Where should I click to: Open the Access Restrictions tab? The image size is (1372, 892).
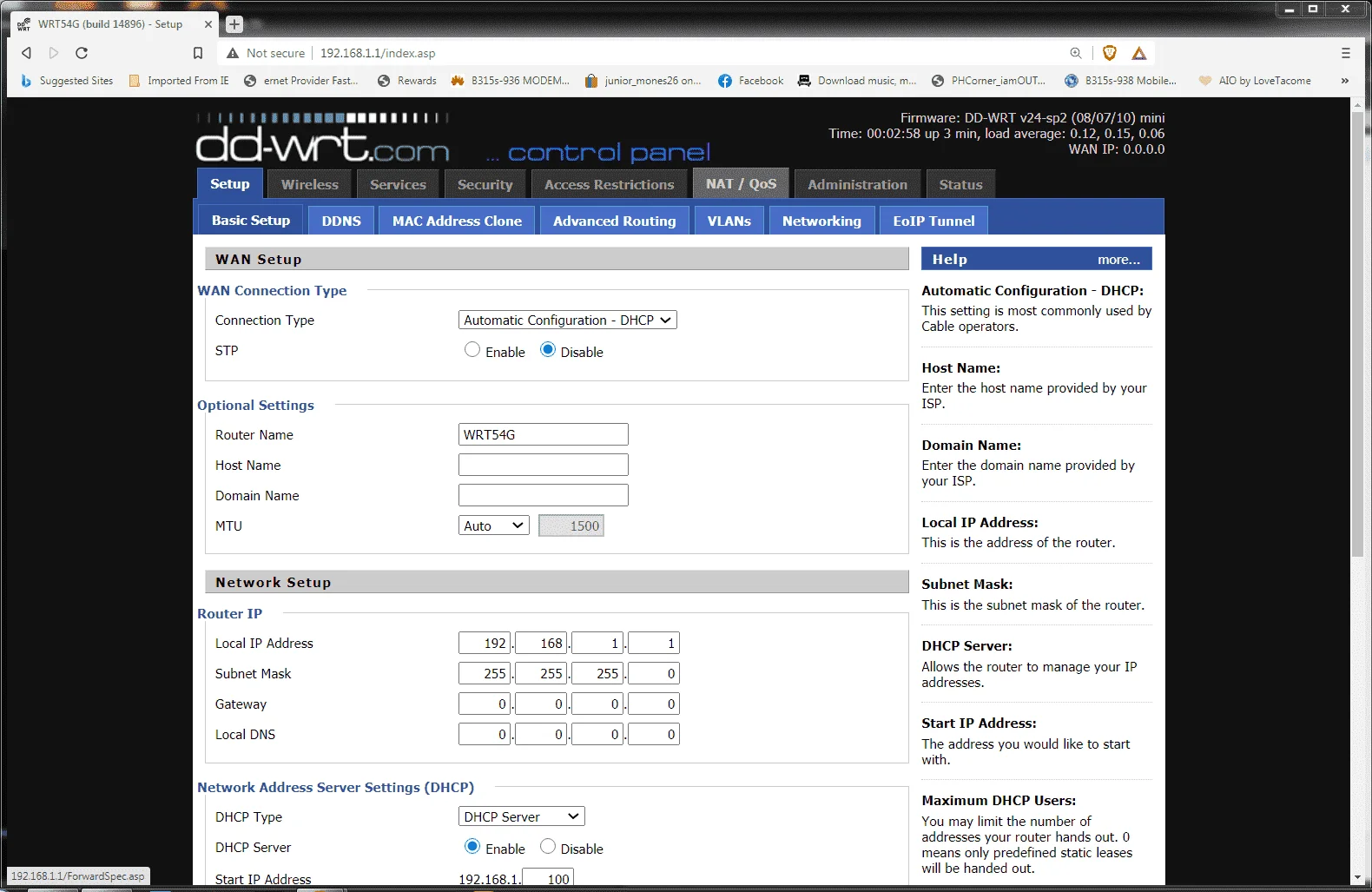[610, 185]
